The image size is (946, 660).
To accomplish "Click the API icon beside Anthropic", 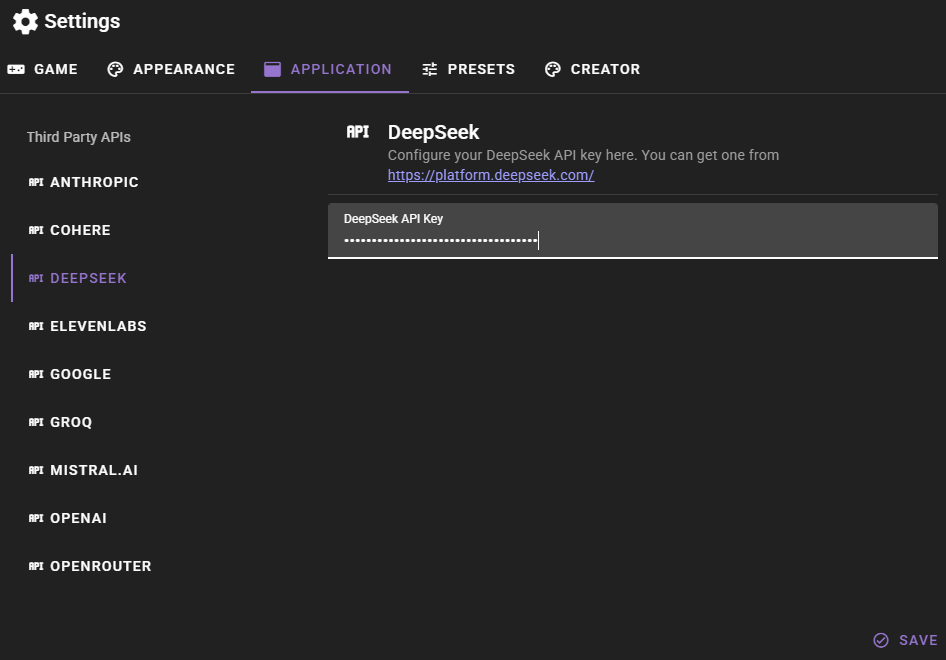I will 36,182.
